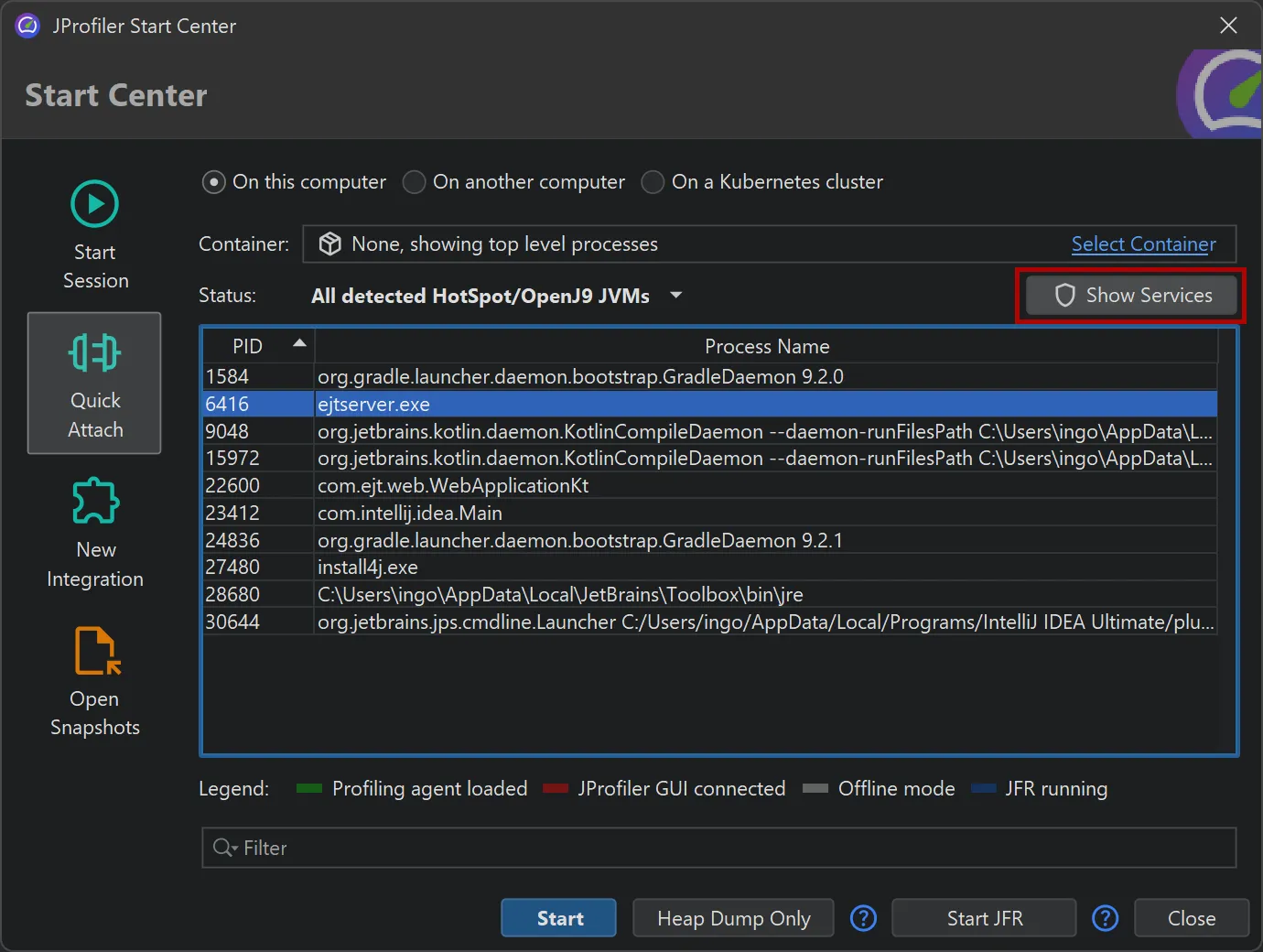Click the Select Container link

click(1143, 244)
